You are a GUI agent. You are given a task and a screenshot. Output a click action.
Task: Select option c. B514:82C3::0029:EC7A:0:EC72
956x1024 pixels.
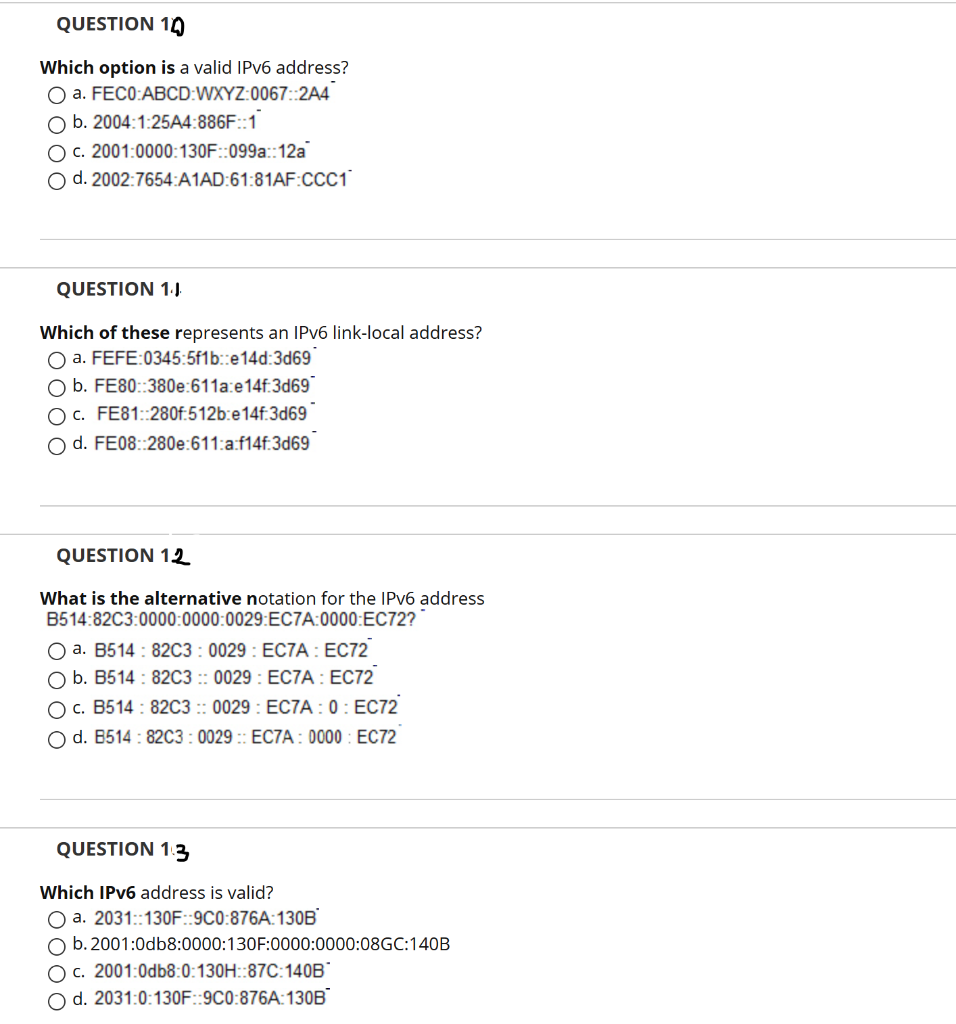coord(56,708)
